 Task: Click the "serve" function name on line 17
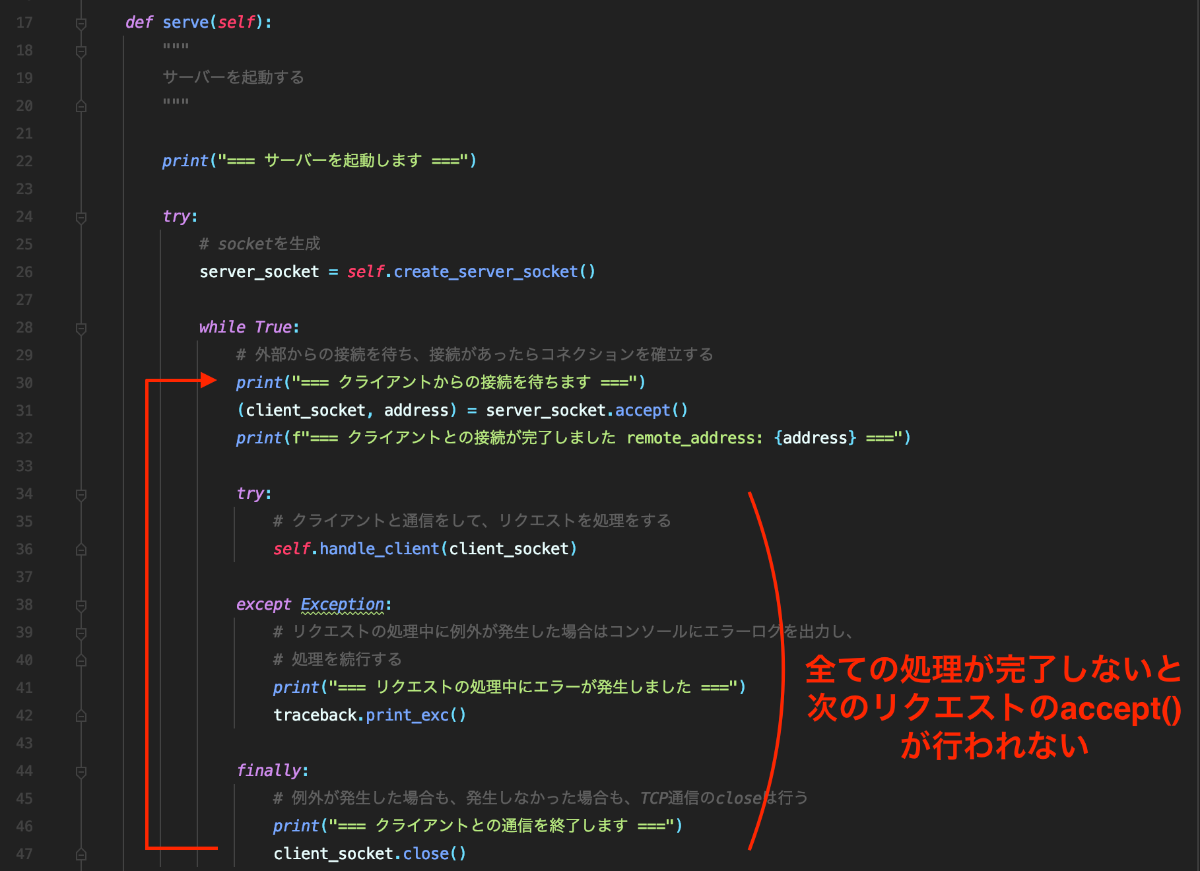186,22
